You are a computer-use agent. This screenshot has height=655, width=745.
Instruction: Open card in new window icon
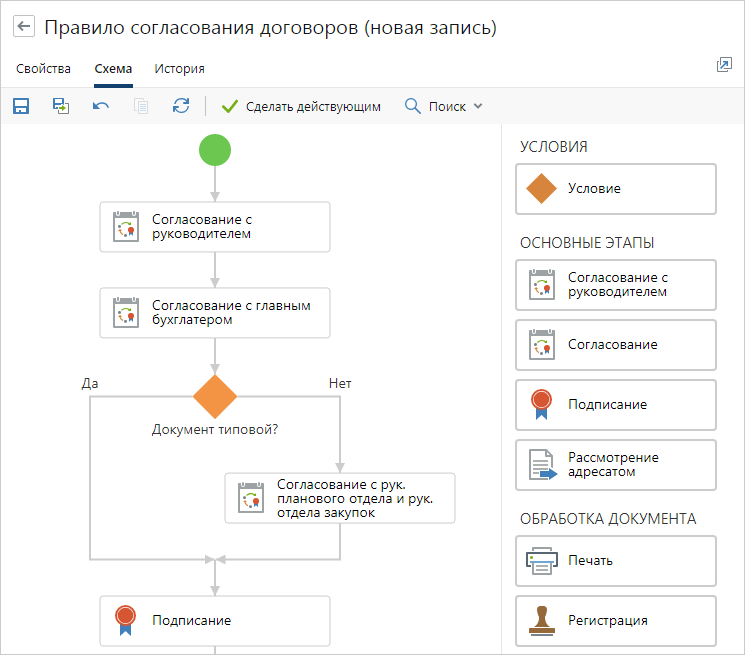click(x=724, y=65)
